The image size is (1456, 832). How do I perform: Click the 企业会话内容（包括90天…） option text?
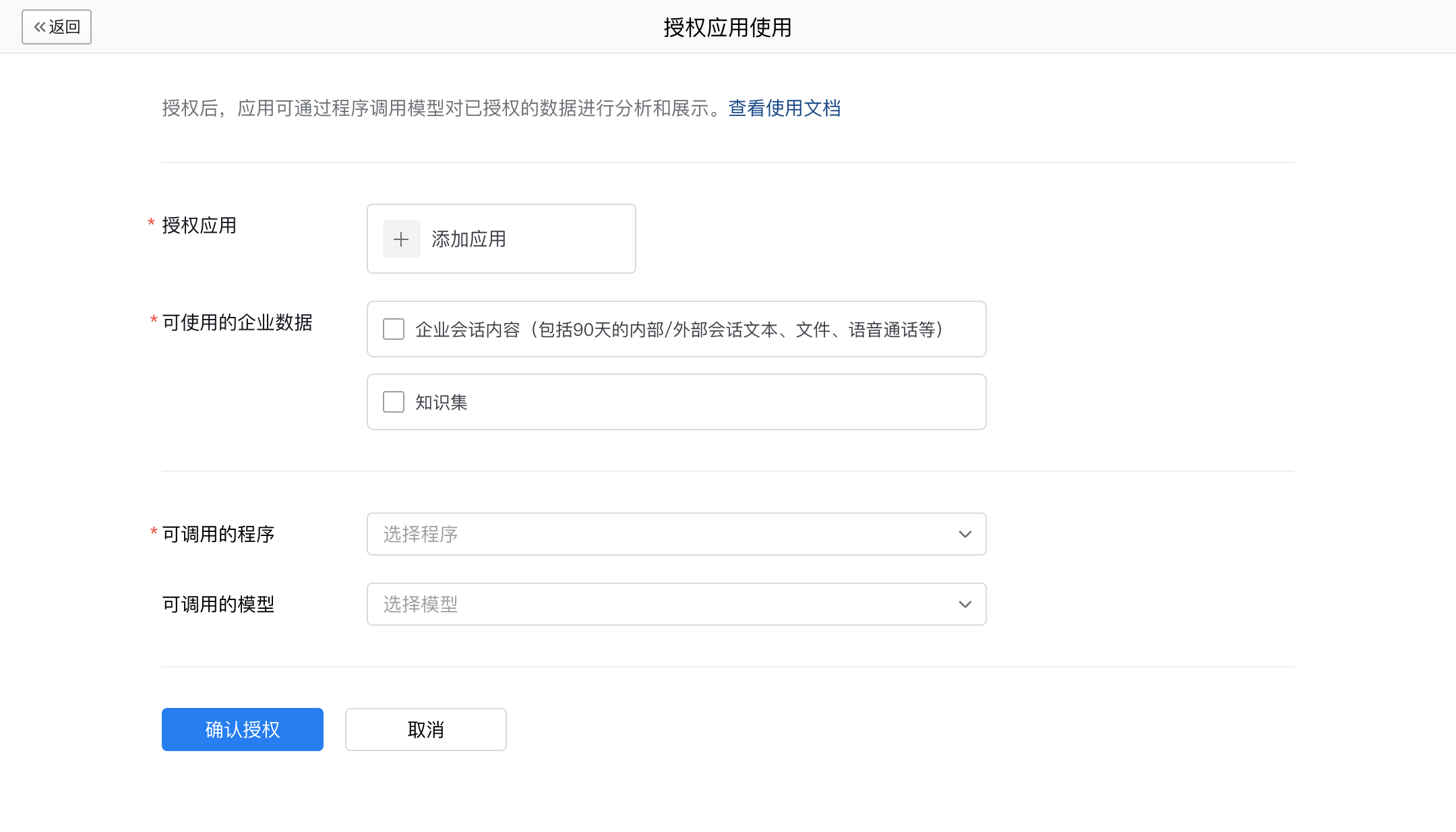pos(678,329)
